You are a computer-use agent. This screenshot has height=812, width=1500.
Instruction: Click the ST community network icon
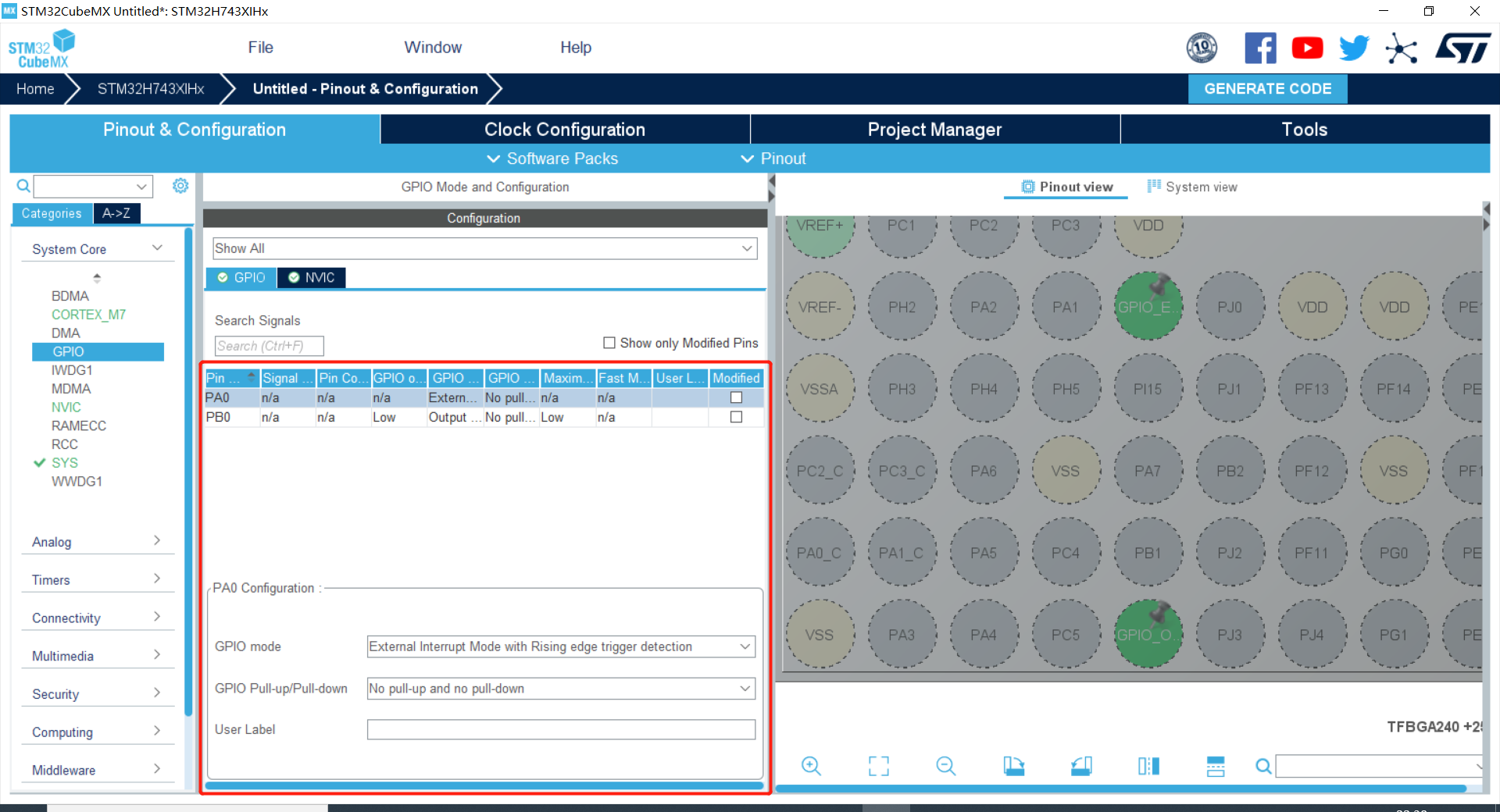click(1402, 48)
